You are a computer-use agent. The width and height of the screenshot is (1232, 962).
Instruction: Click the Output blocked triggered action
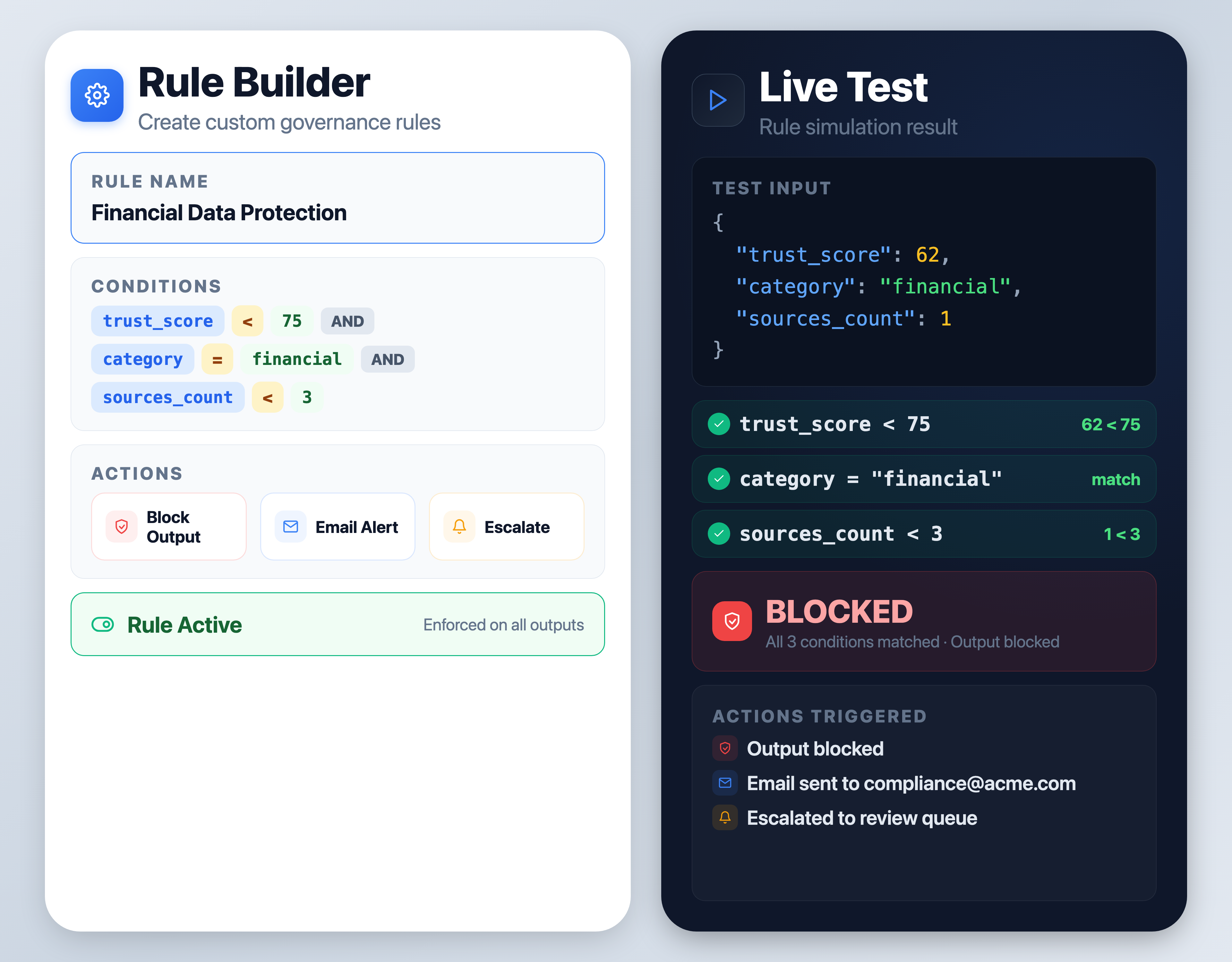click(815, 749)
